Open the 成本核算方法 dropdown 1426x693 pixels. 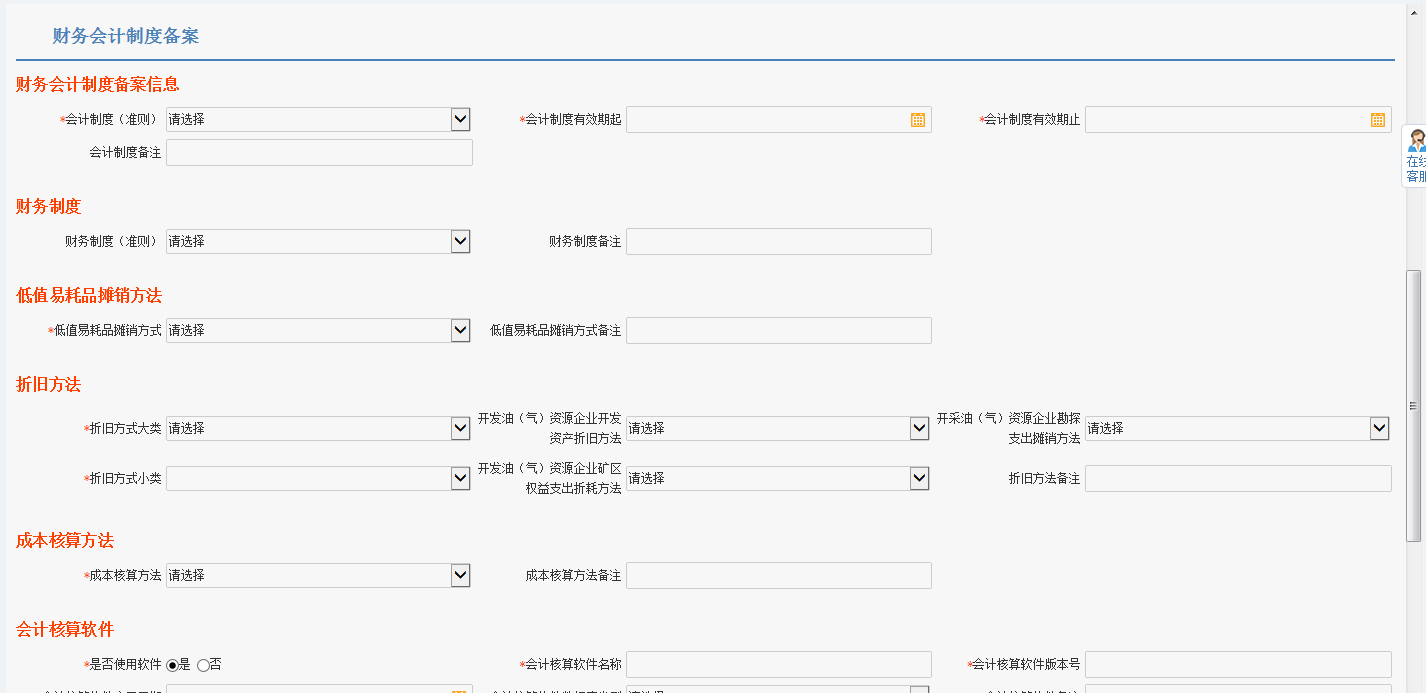click(x=459, y=575)
